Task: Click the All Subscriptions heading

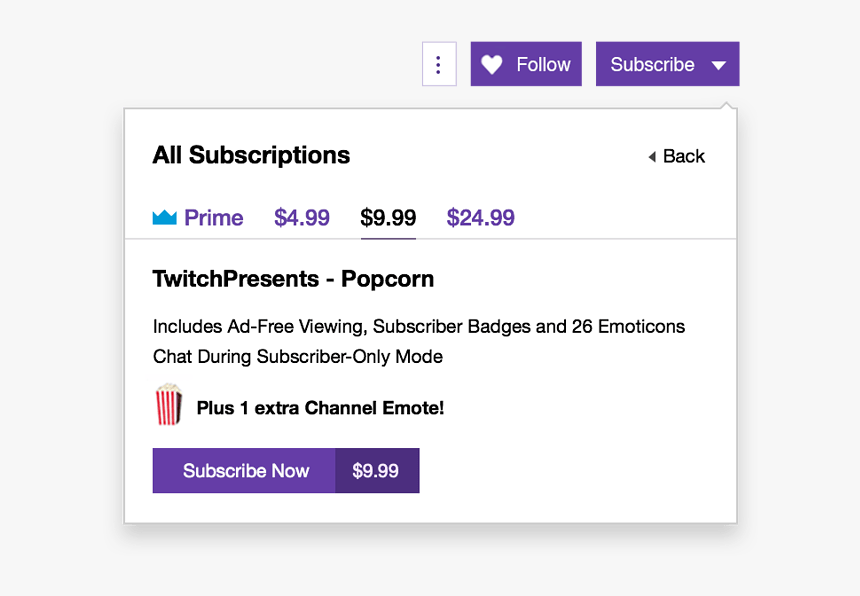Action: coord(250,155)
